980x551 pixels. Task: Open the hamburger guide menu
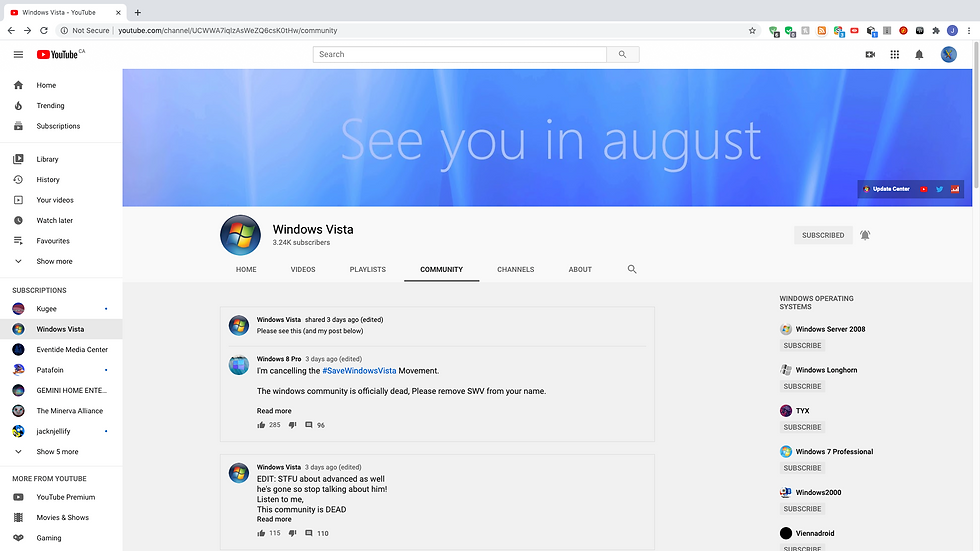click(18, 54)
